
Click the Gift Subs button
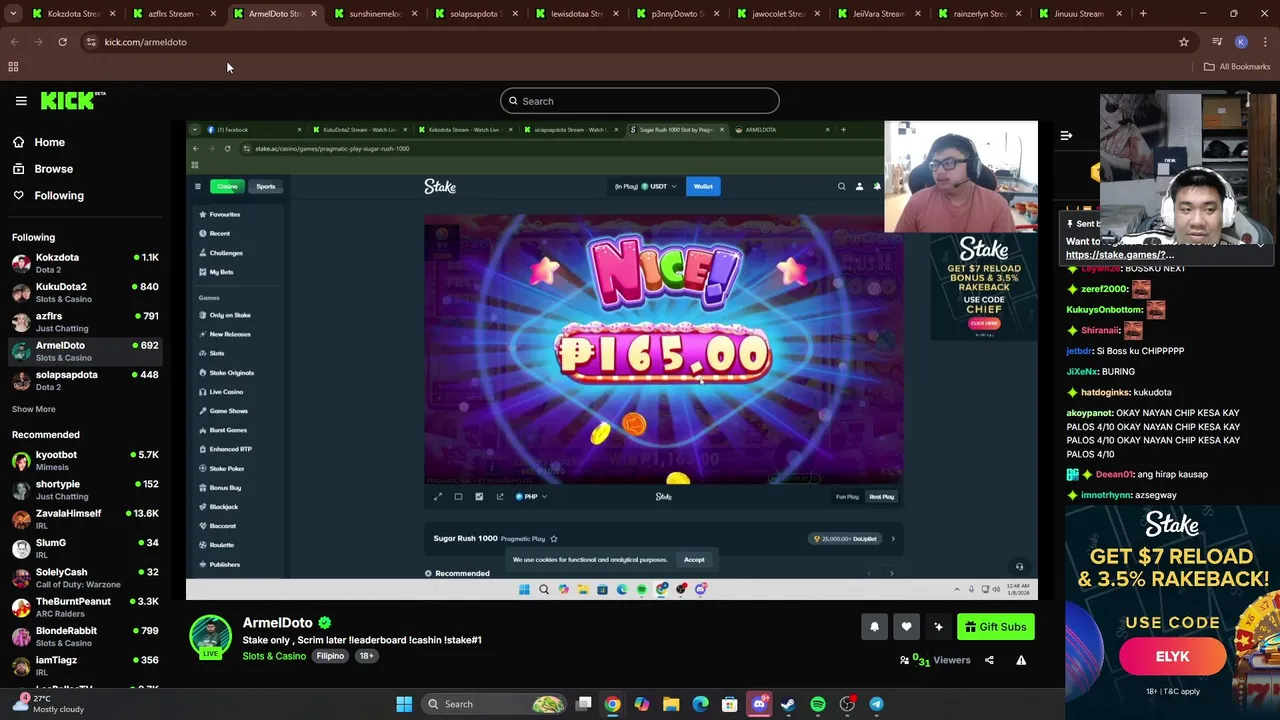(x=995, y=627)
